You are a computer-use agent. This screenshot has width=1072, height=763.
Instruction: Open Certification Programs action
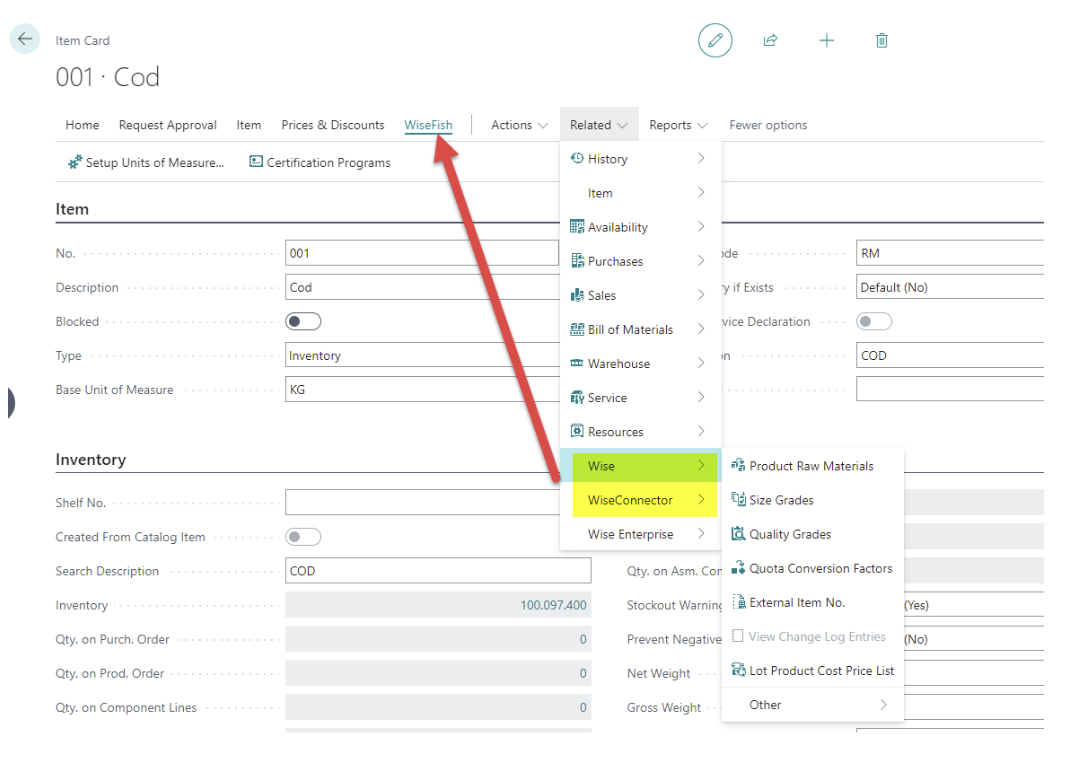tap(320, 163)
